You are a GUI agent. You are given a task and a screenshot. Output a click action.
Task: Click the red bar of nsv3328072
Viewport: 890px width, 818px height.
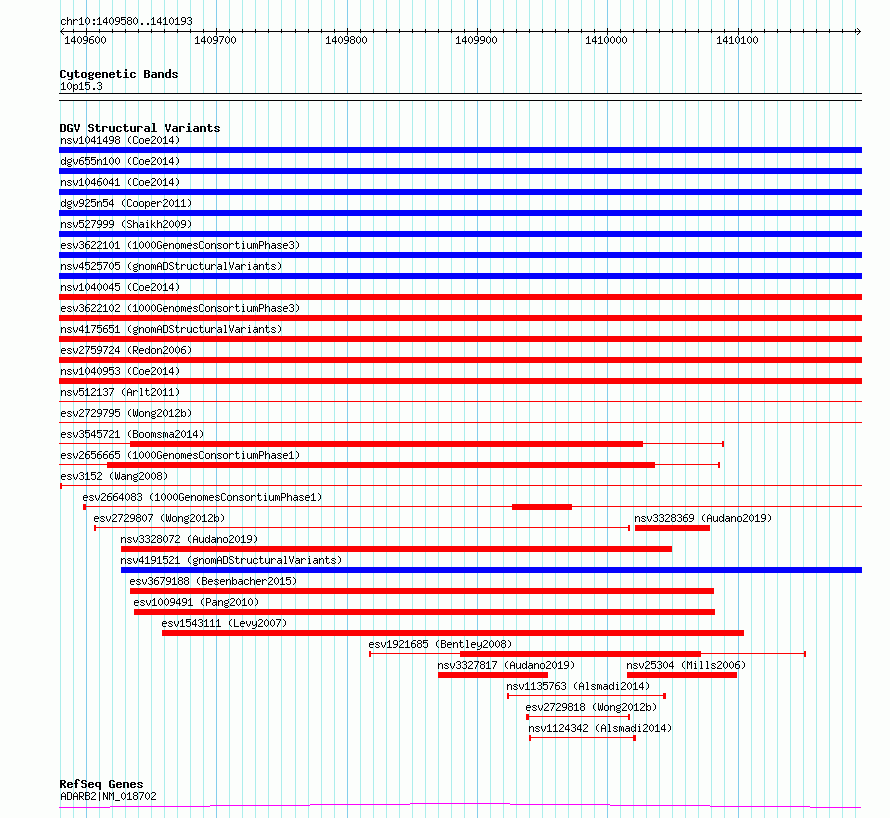click(396, 549)
